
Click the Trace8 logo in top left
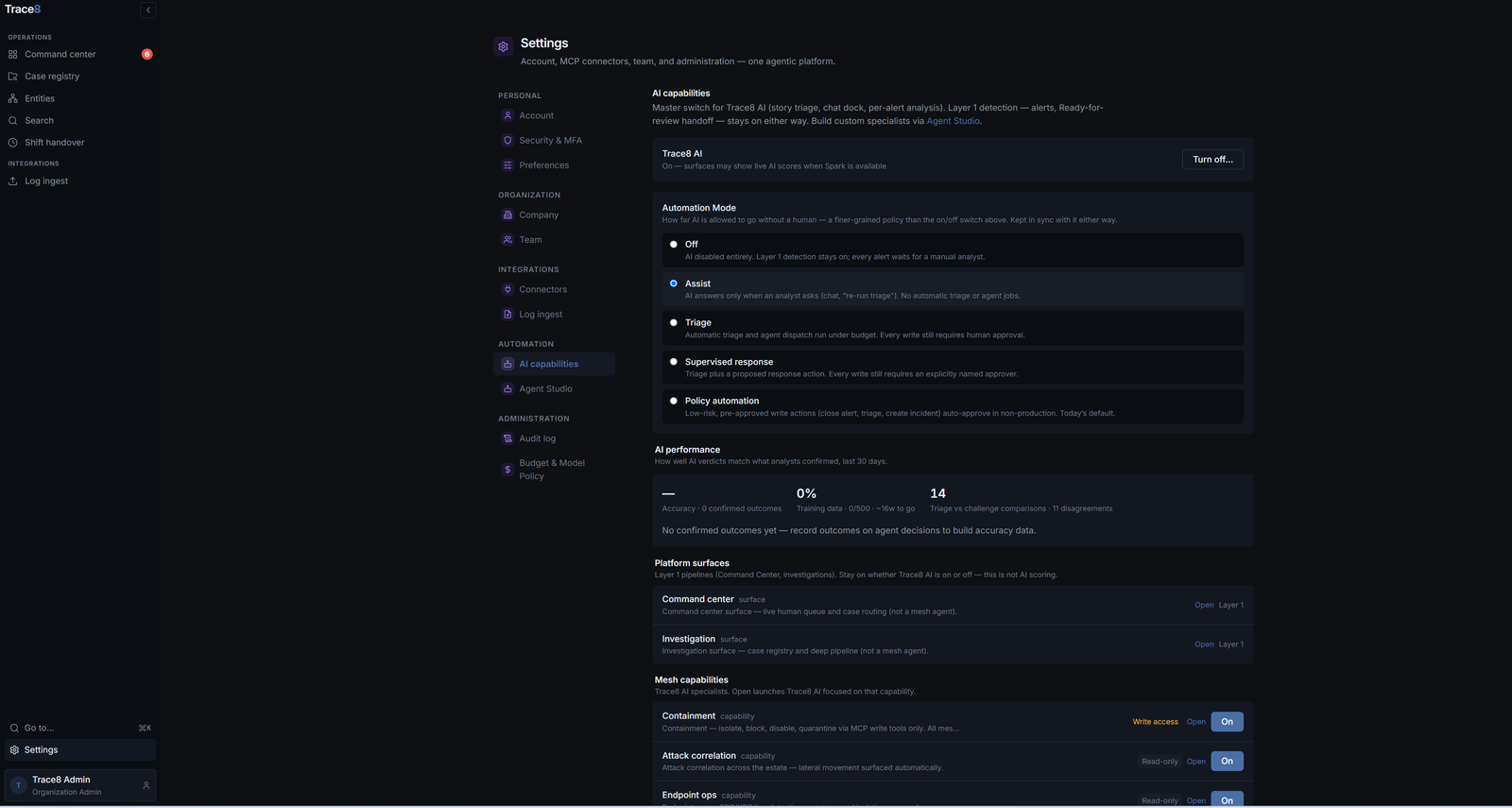point(23,9)
